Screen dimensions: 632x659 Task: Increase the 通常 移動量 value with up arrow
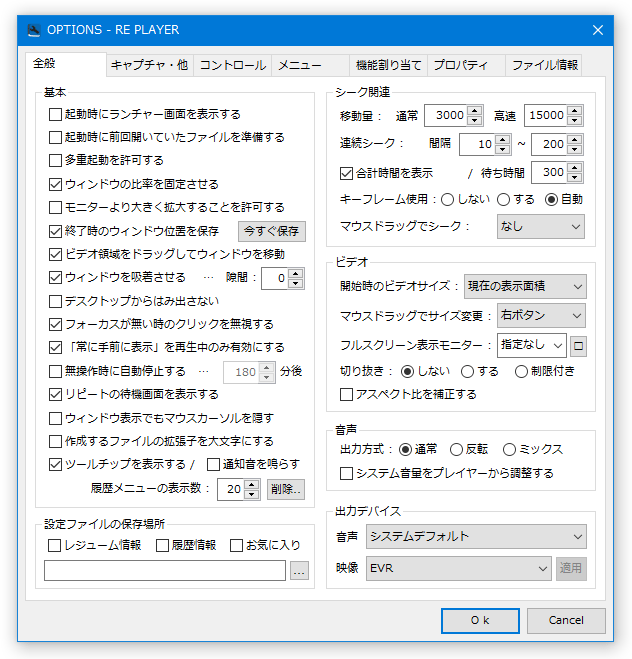pos(474,111)
